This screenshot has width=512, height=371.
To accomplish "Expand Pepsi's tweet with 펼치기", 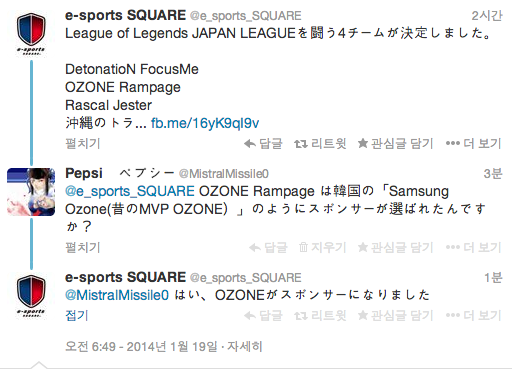I will (83, 248).
